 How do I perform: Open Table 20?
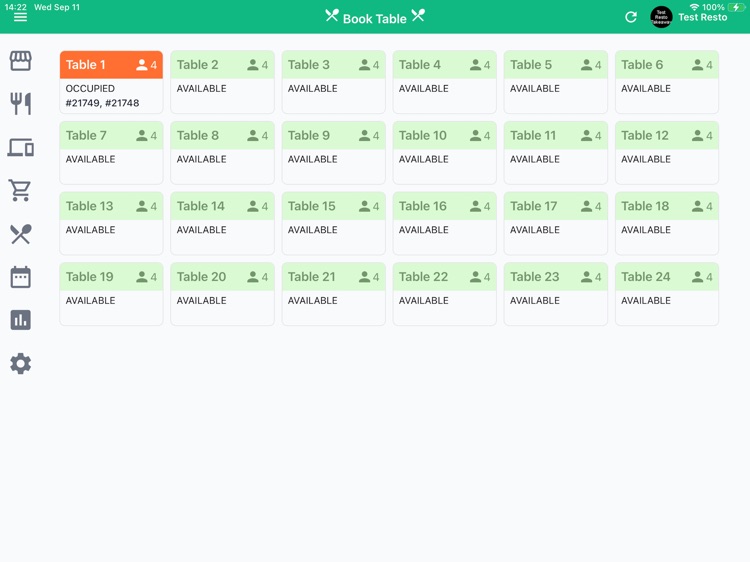pyautogui.click(x=222, y=294)
